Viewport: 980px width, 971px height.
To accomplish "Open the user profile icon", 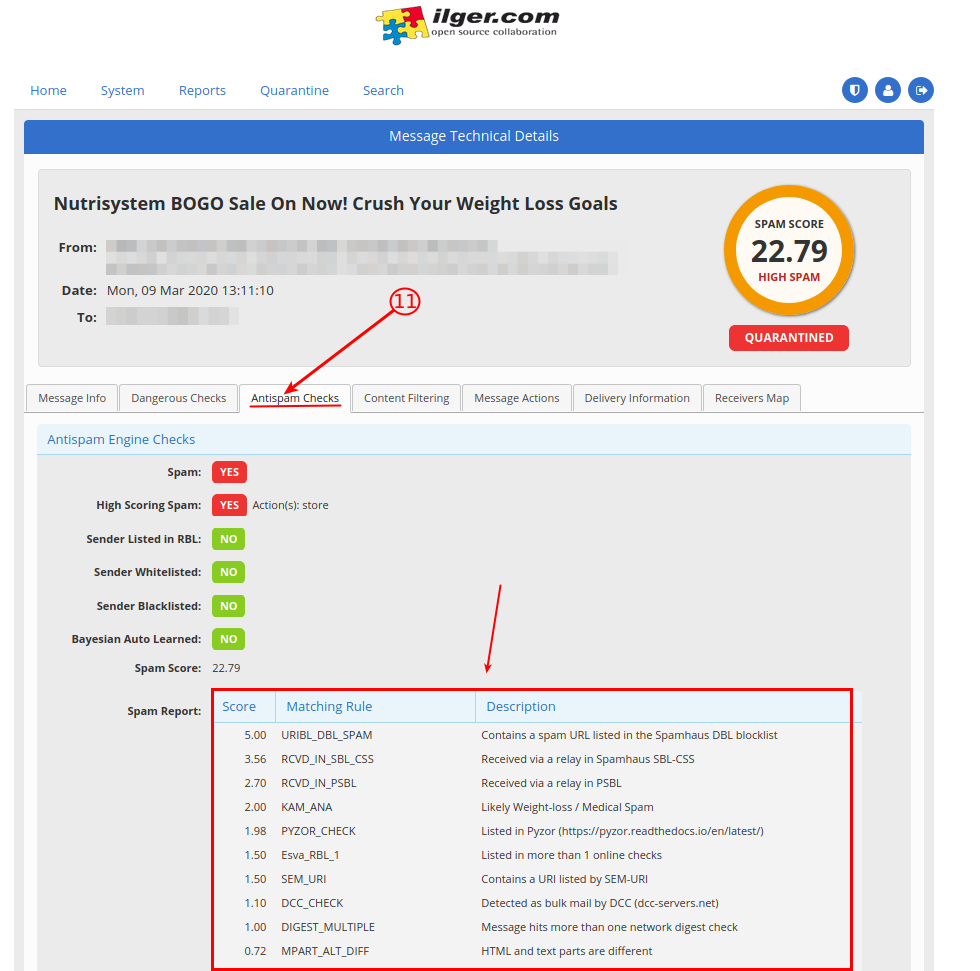I will [x=888, y=90].
